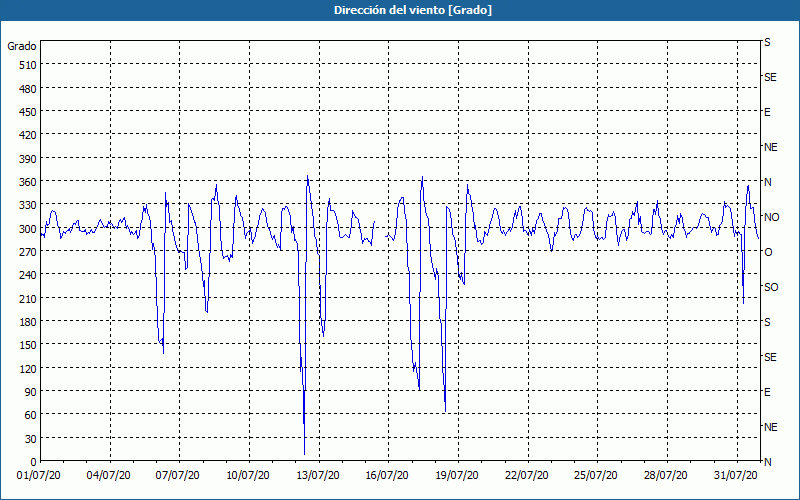Select the 510 value on the left axis
The height and width of the screenshot is (500, 800).
(x=29, y=65)
